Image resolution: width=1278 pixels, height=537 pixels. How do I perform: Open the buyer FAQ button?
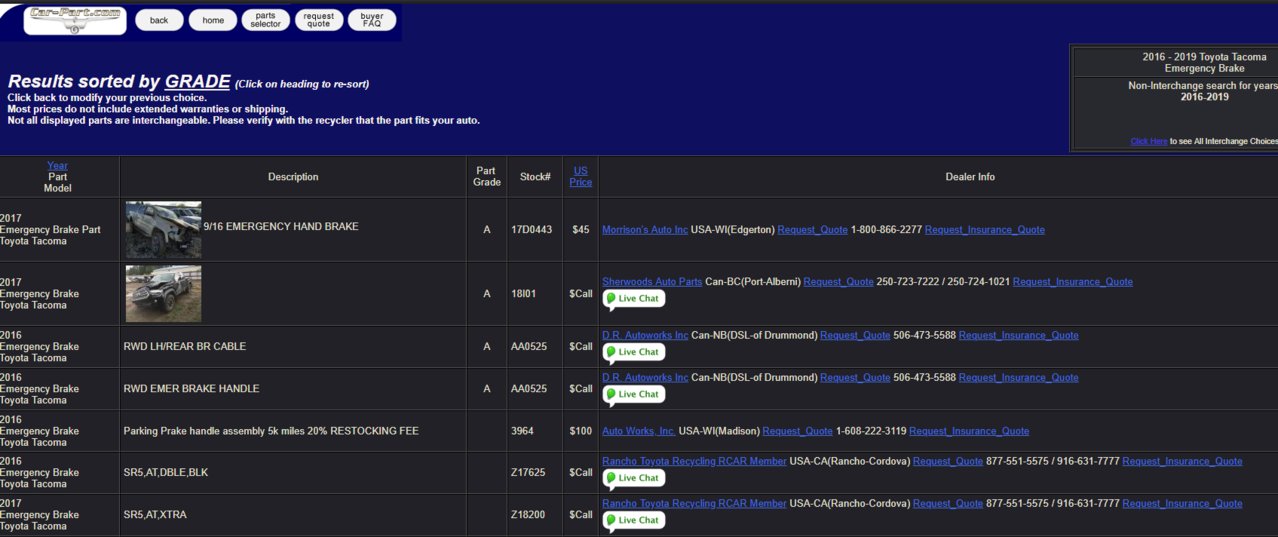point(372,20)
